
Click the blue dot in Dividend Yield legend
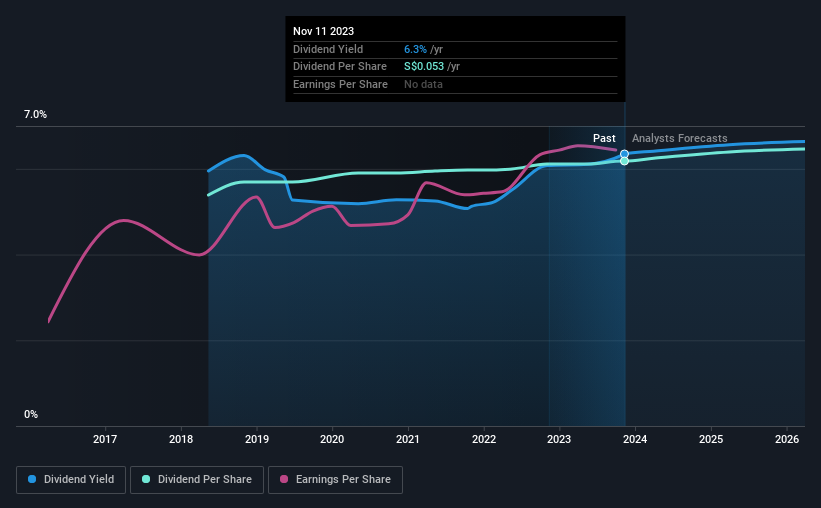32,479
